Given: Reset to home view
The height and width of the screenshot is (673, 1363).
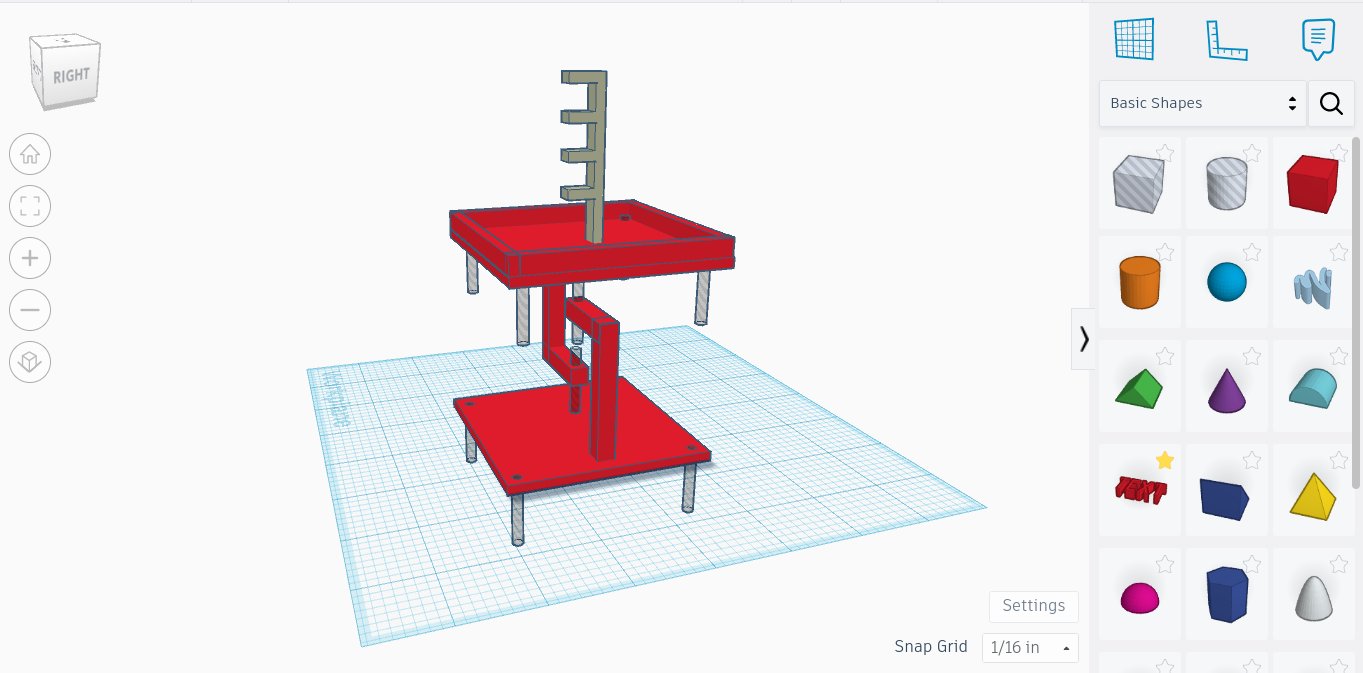Looking at the screenshot, I should 30,155.
